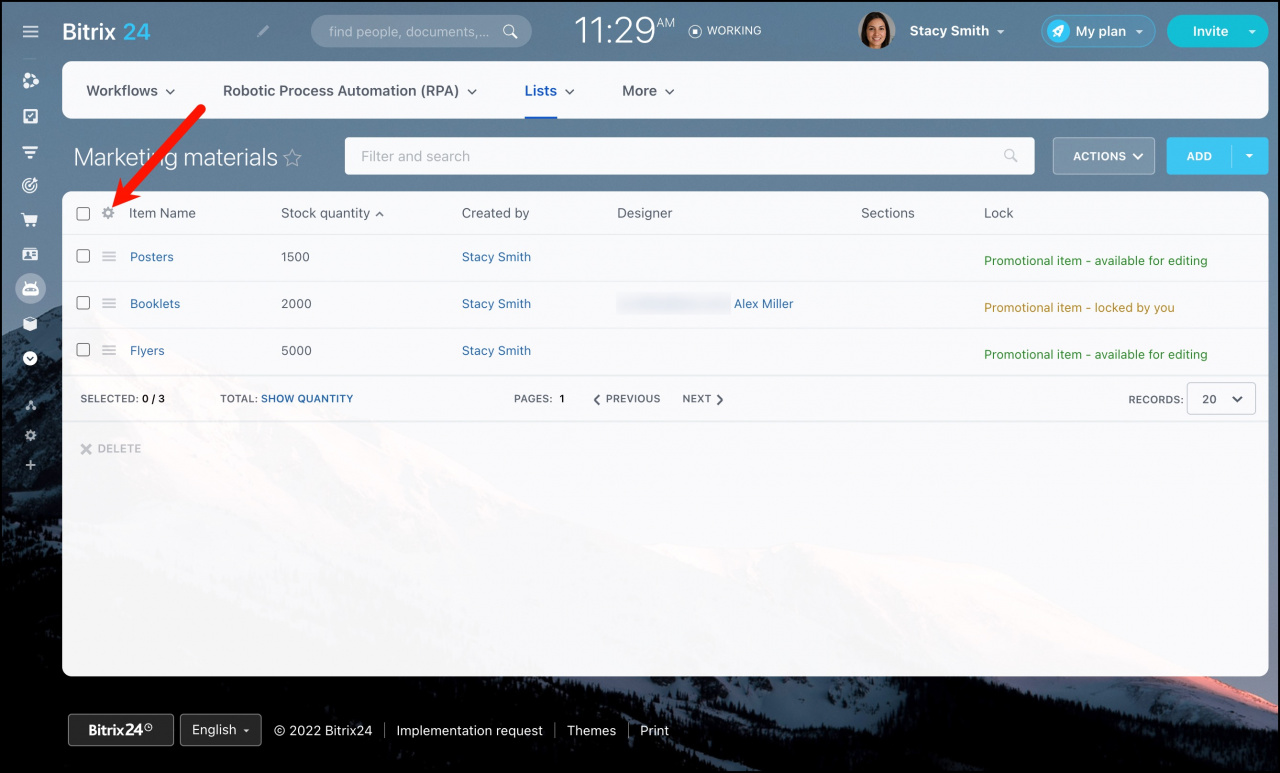Open Booklets row action menu icon
Viewport: 1280px width, 773px height.
[109, 304]
